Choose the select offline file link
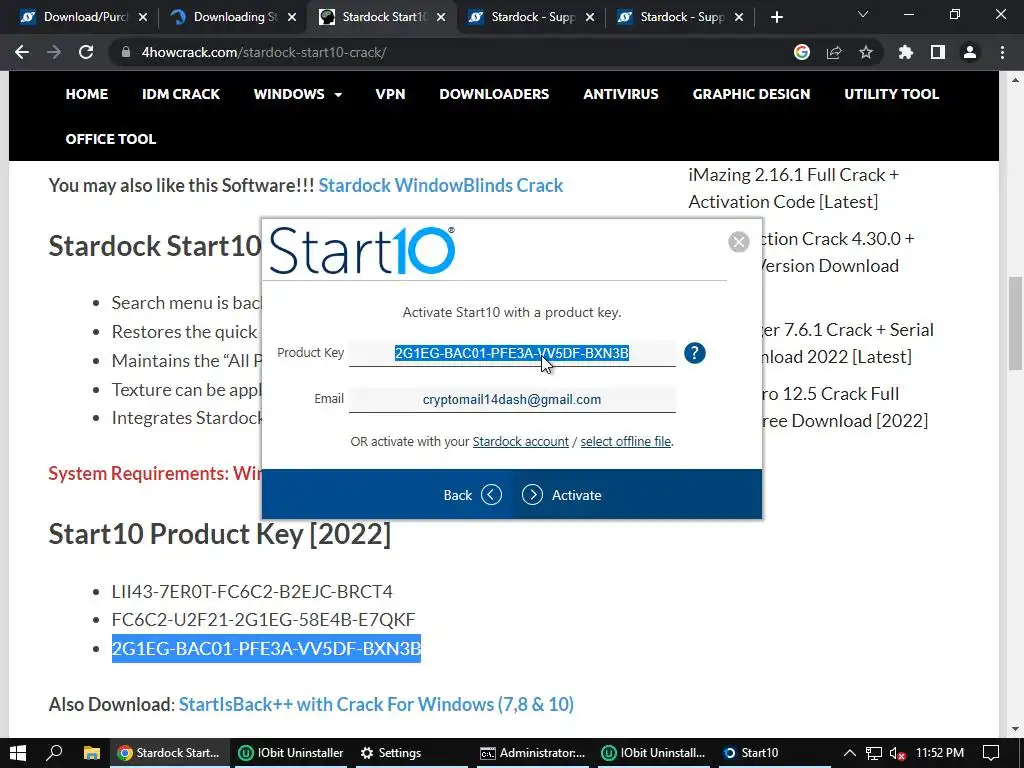The height and width of the screenshot is (768, 1024). click(626, 441)
